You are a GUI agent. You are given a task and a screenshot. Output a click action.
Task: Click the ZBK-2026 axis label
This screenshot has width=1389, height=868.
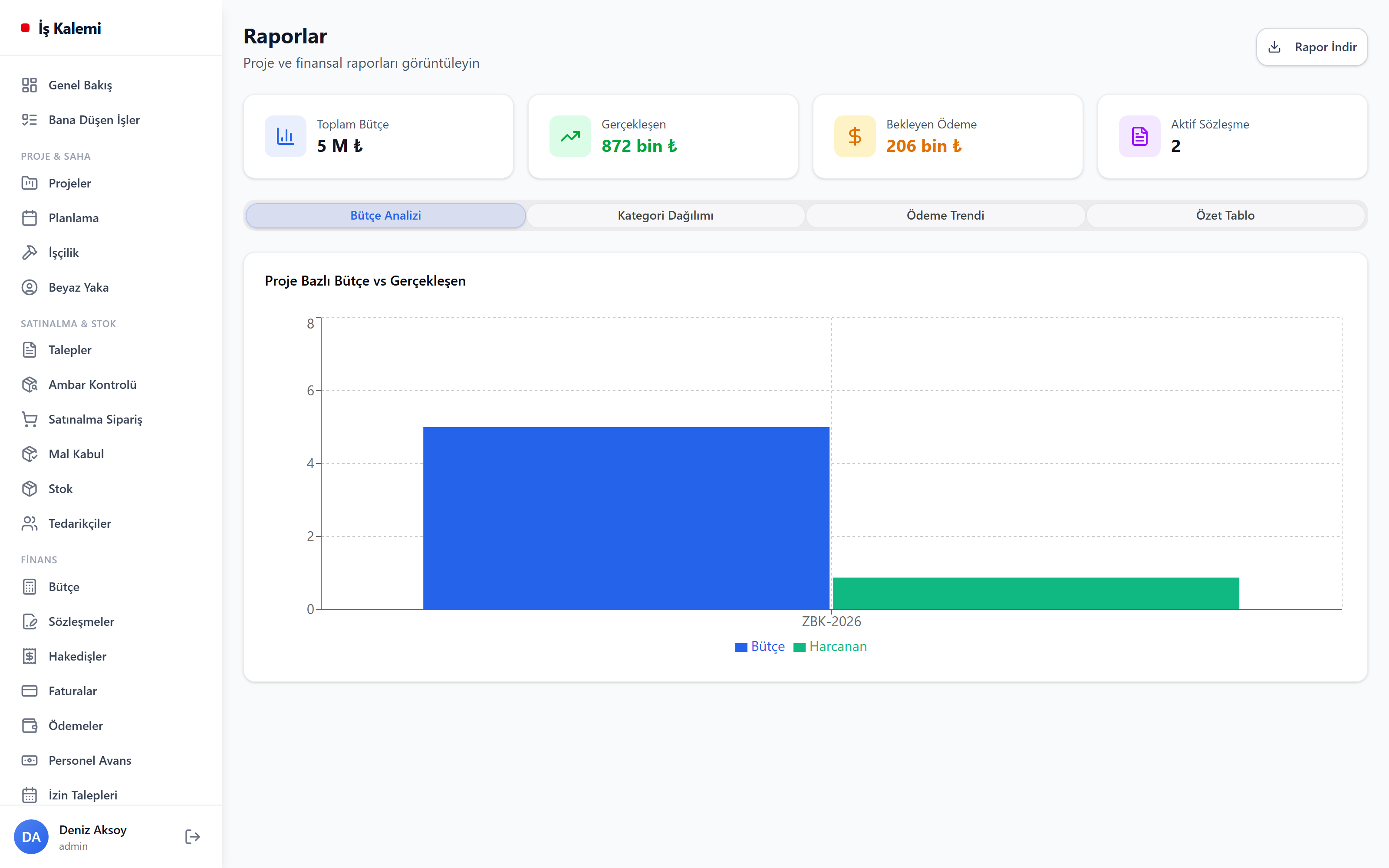point(831,621)
